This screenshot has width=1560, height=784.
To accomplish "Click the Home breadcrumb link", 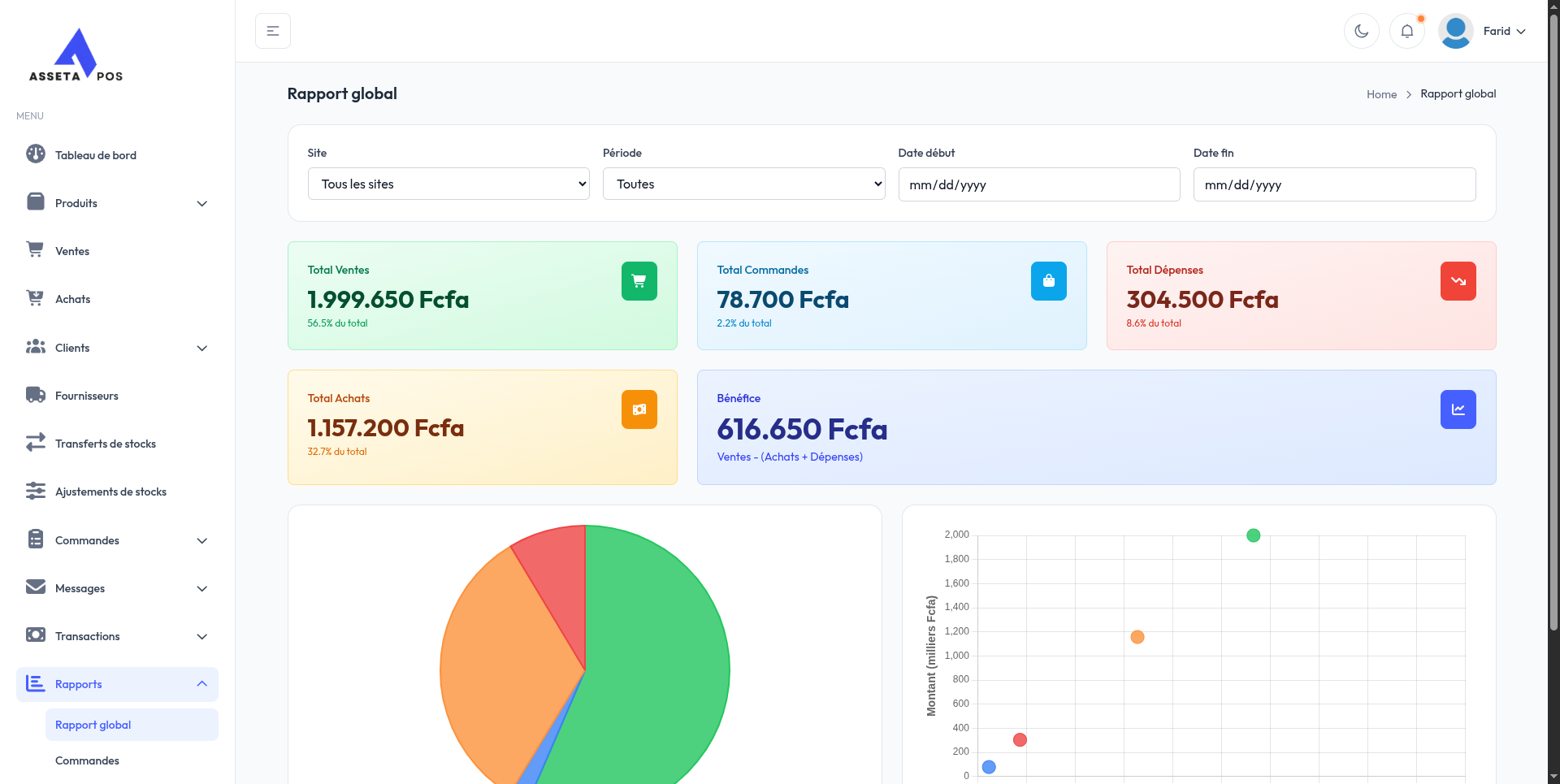I will [x=1381, y=94].
